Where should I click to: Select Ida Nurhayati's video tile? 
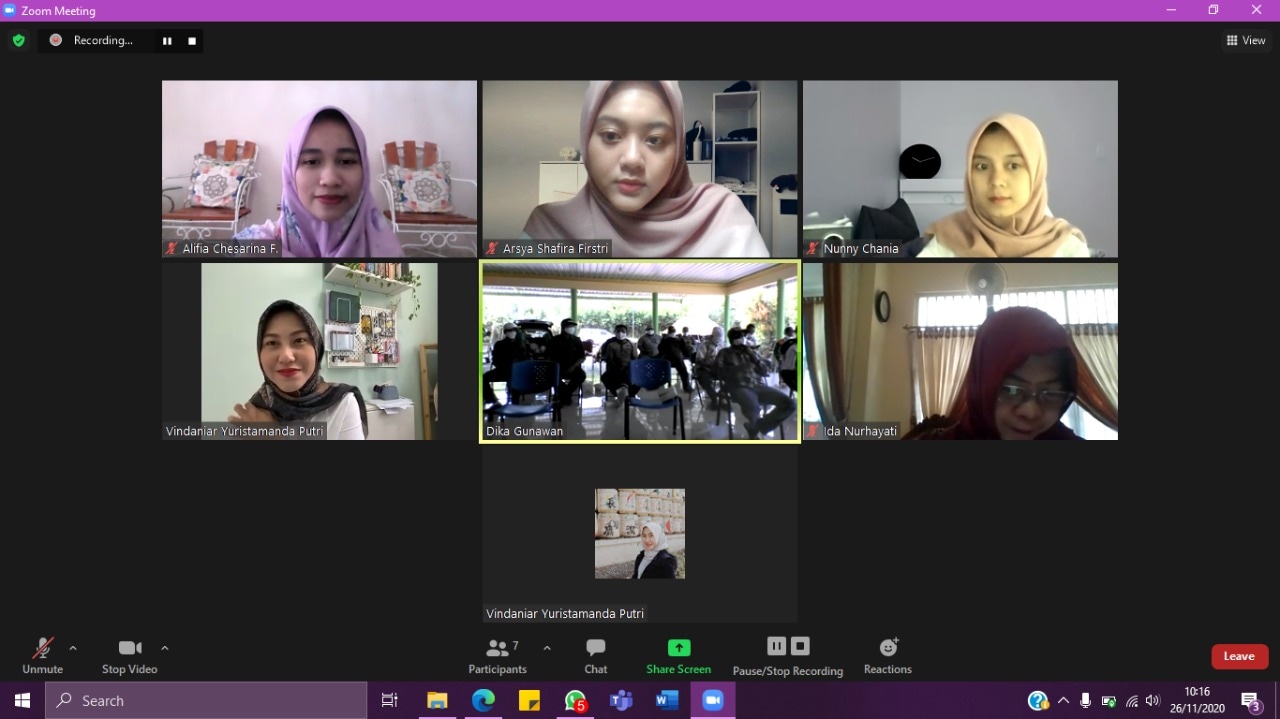(960, 351)
